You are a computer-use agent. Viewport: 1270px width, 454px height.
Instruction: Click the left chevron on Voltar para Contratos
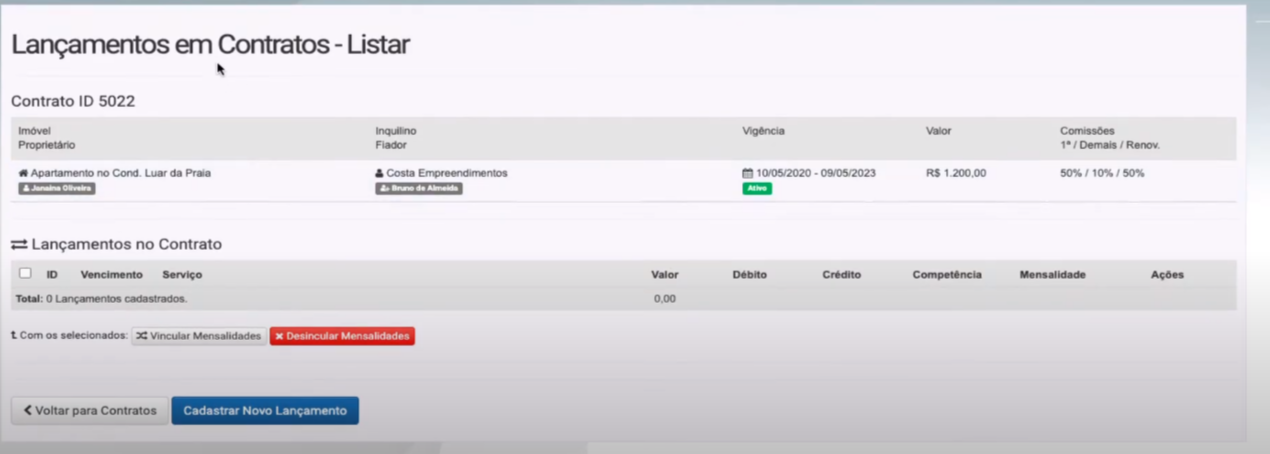click(x=27, y=411)
